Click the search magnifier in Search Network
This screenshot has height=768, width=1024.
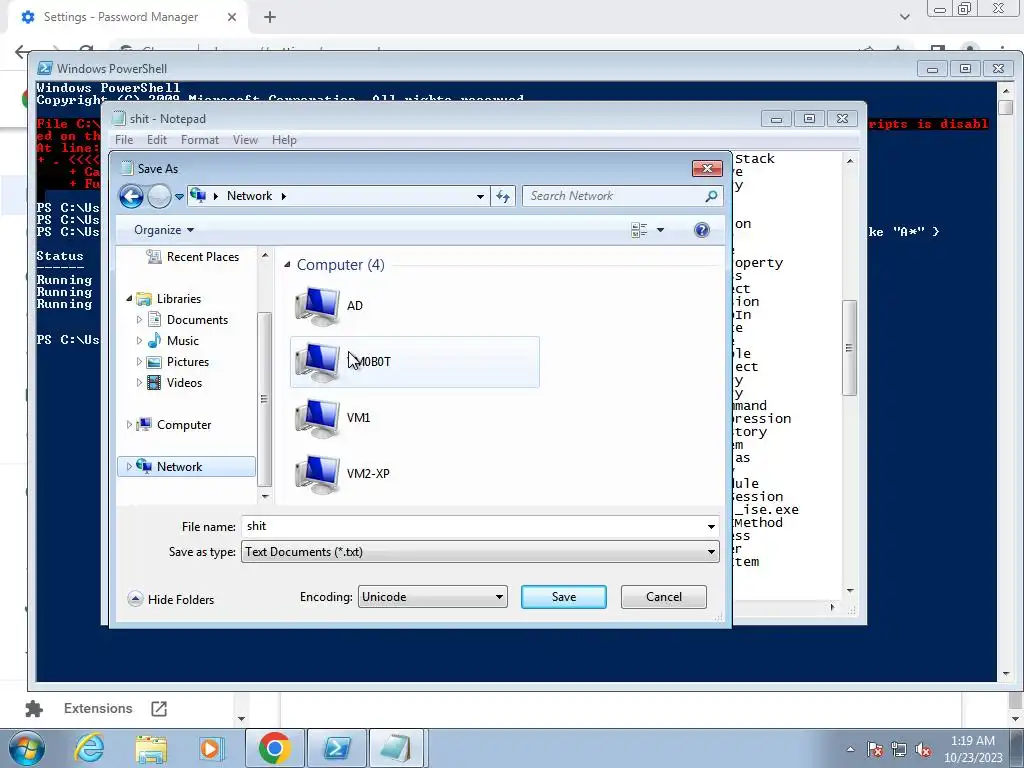click(x=711, y=196)
